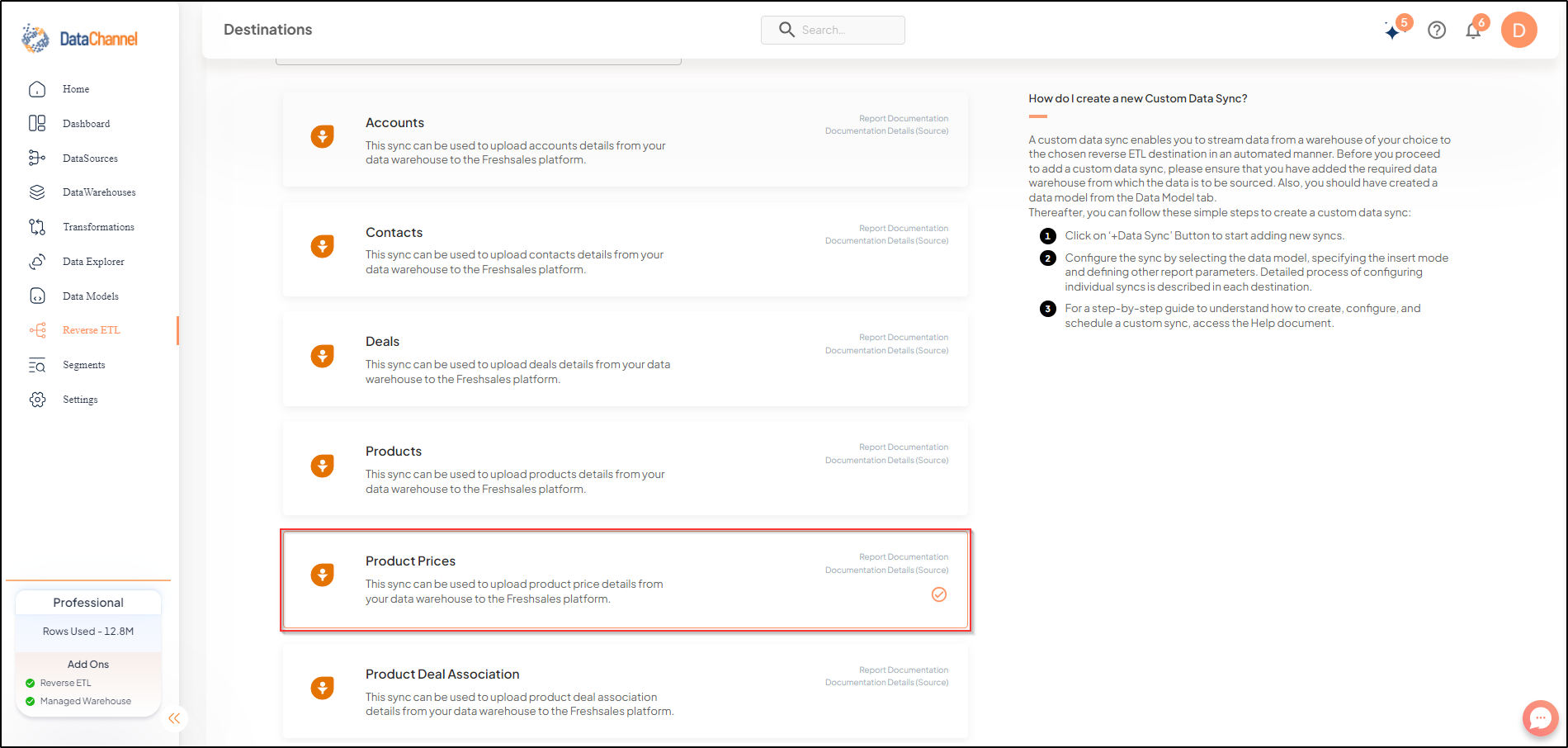Click the Dashboard sidebar icon
This screenshot has width=1568, height=748.
pos(37,124)
